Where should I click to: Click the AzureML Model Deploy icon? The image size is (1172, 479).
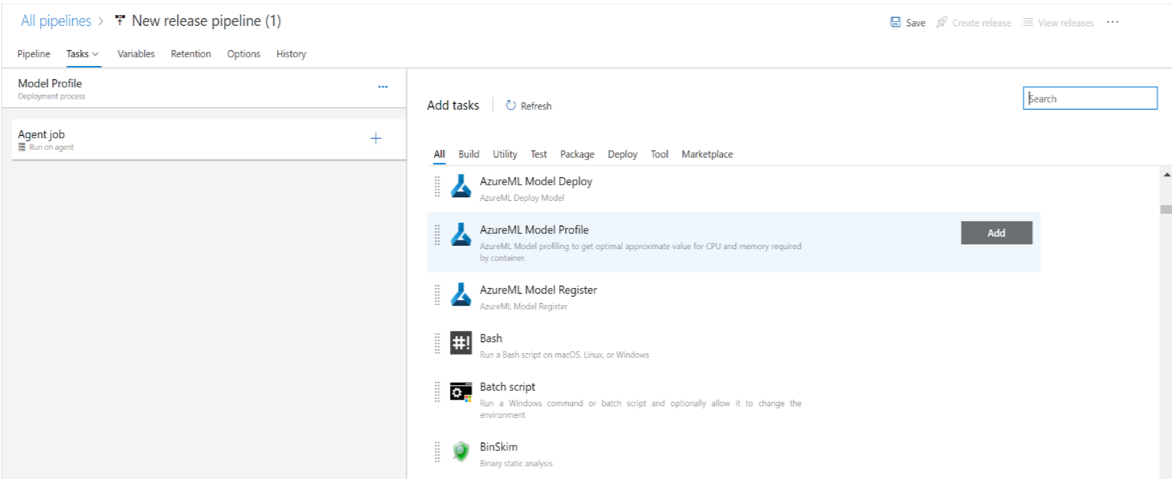click(x=461, y=187)
